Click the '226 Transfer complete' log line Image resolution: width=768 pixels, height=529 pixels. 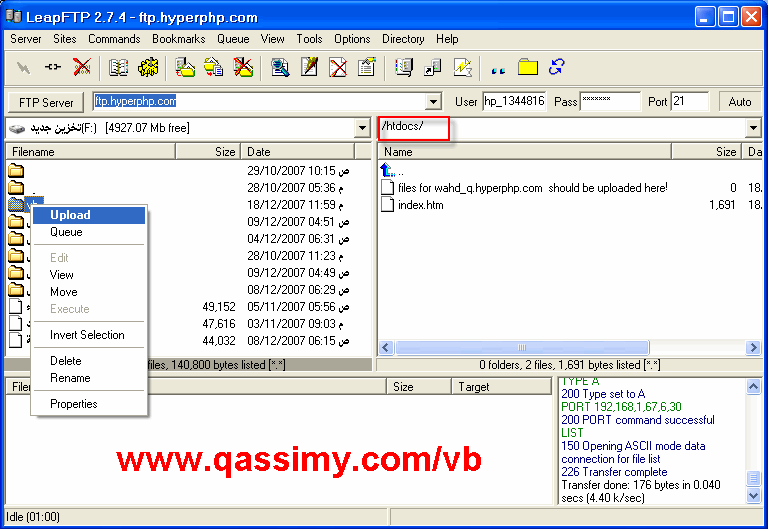[614, 472]
